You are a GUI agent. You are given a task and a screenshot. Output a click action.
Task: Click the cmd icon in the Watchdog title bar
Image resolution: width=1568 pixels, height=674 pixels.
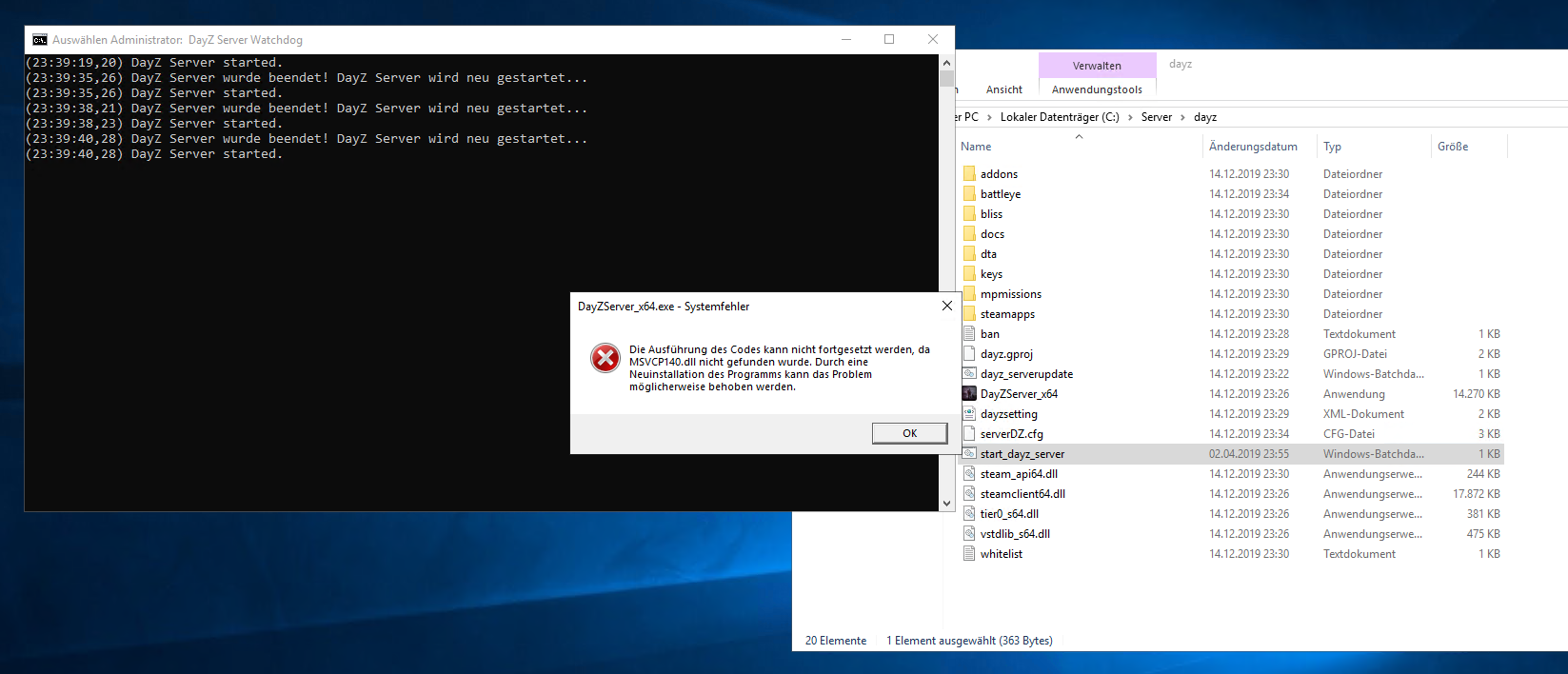point(40,40)
